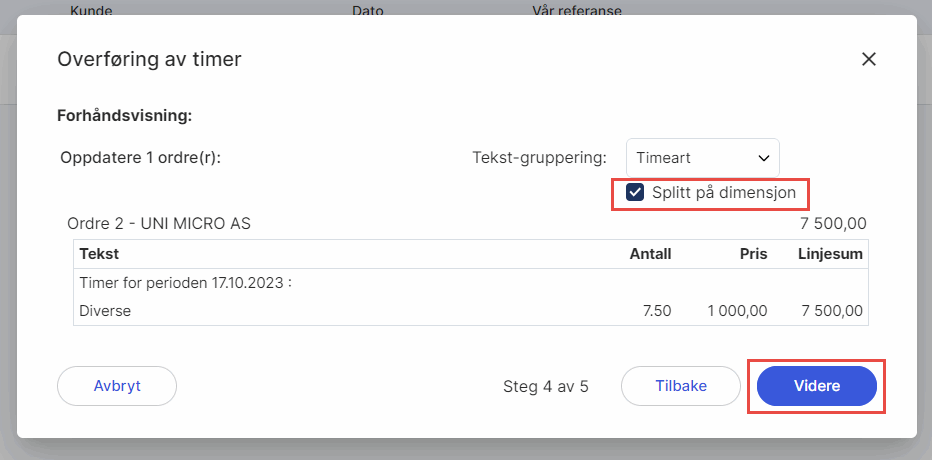Image resolution: width=932 pixels, height=460 pixels.
Task: Click the 1 000,00 price cell
Action: click(x=737, y=311)
